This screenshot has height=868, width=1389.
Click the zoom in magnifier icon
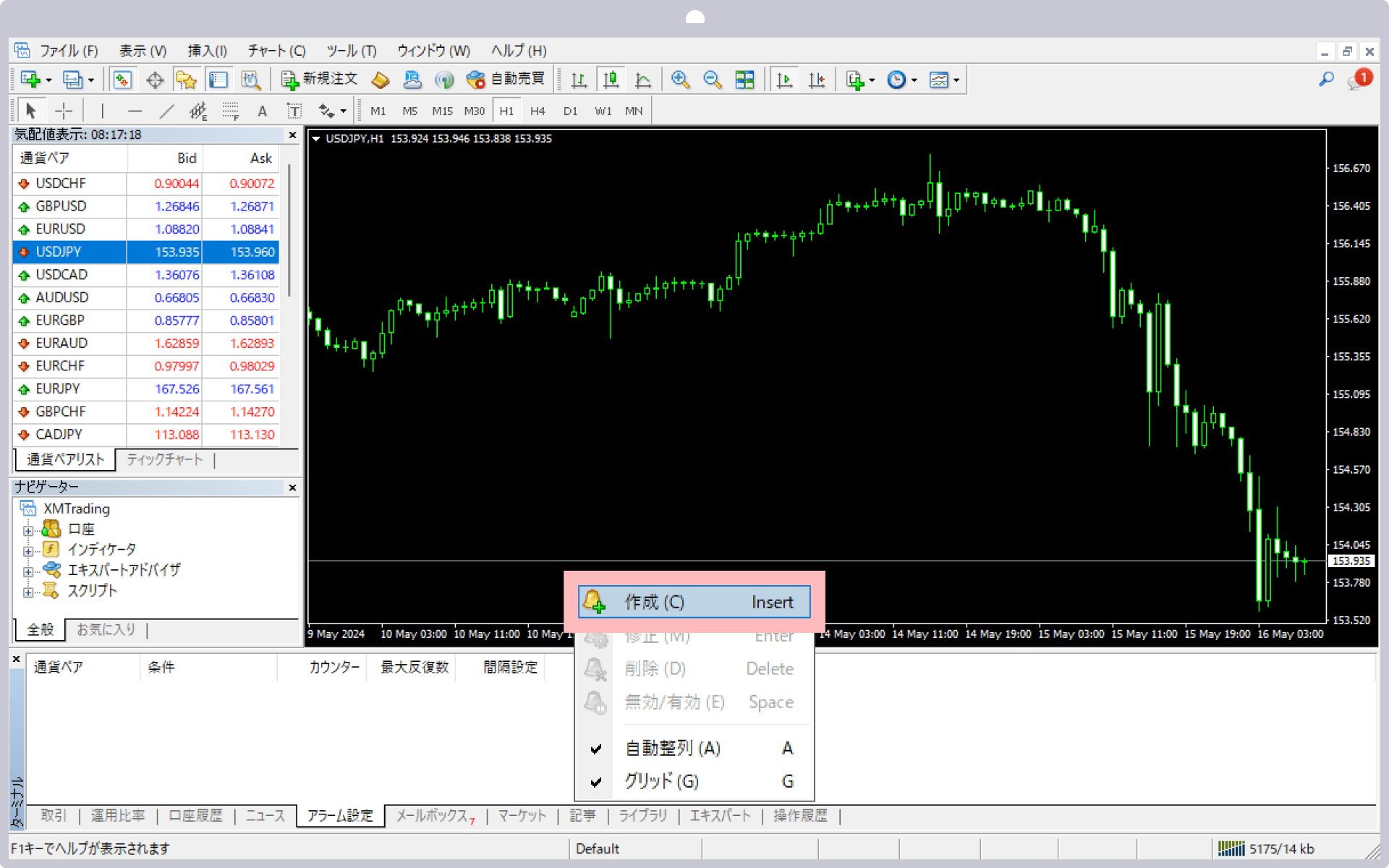coord(680,80)
